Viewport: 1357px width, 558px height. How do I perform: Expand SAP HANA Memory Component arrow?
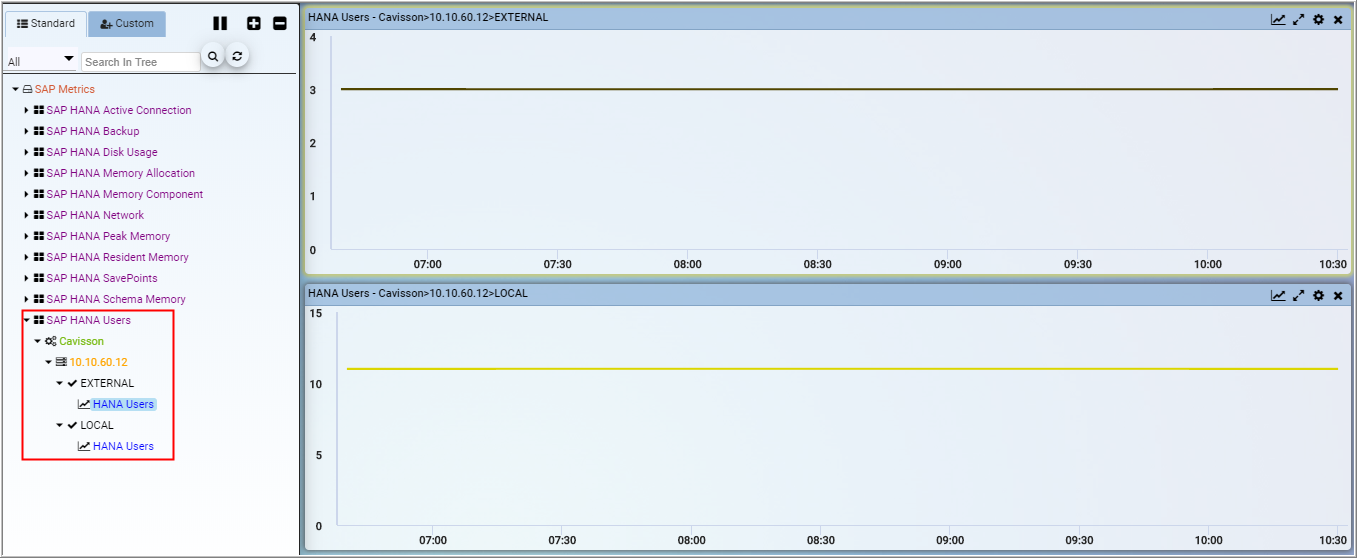click(27, 195)
